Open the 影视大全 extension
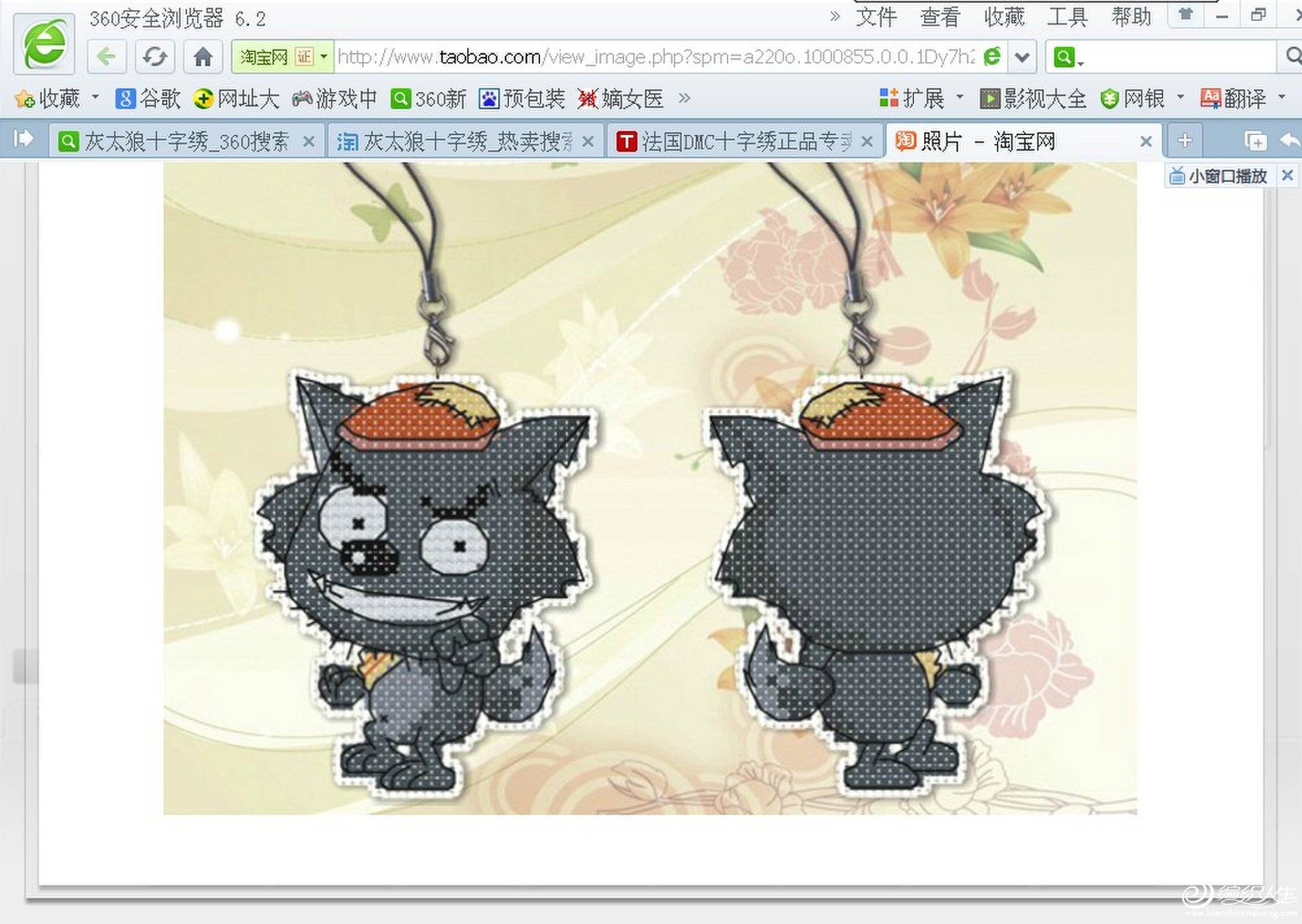Image resolution: width=1302 pixels, height=924 pixels. click(x=1033, y=99)
